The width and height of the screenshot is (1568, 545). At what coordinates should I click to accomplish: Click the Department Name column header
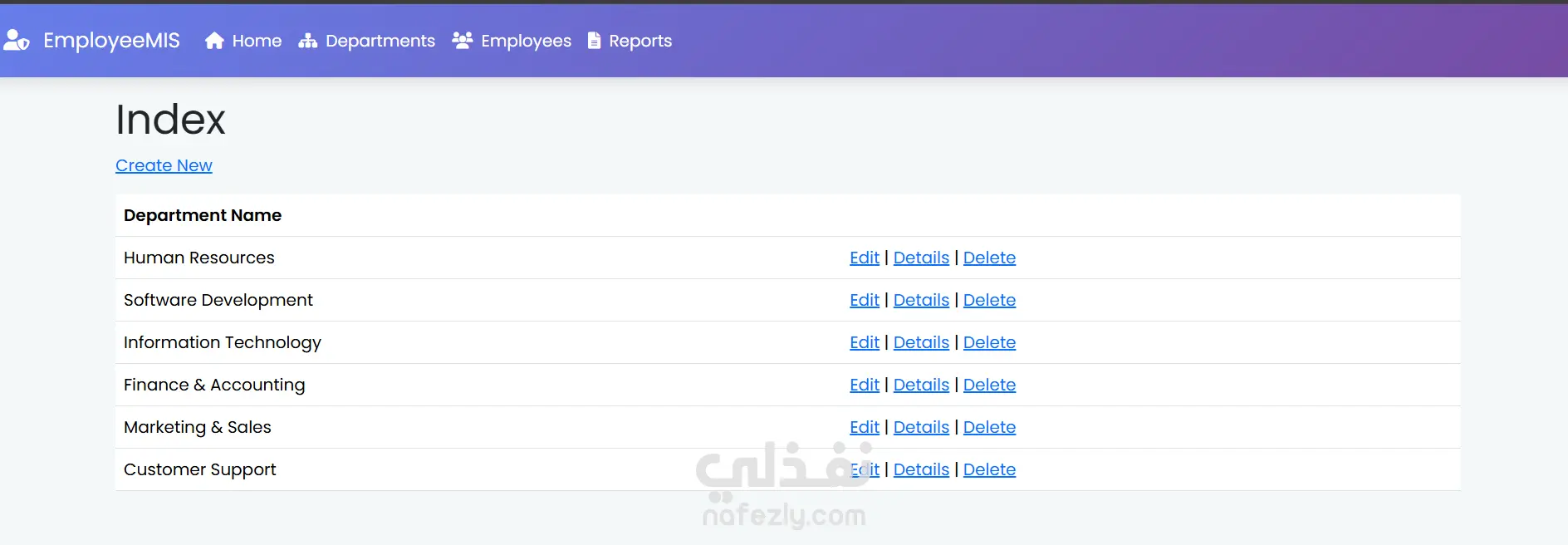tap(203, 215)
